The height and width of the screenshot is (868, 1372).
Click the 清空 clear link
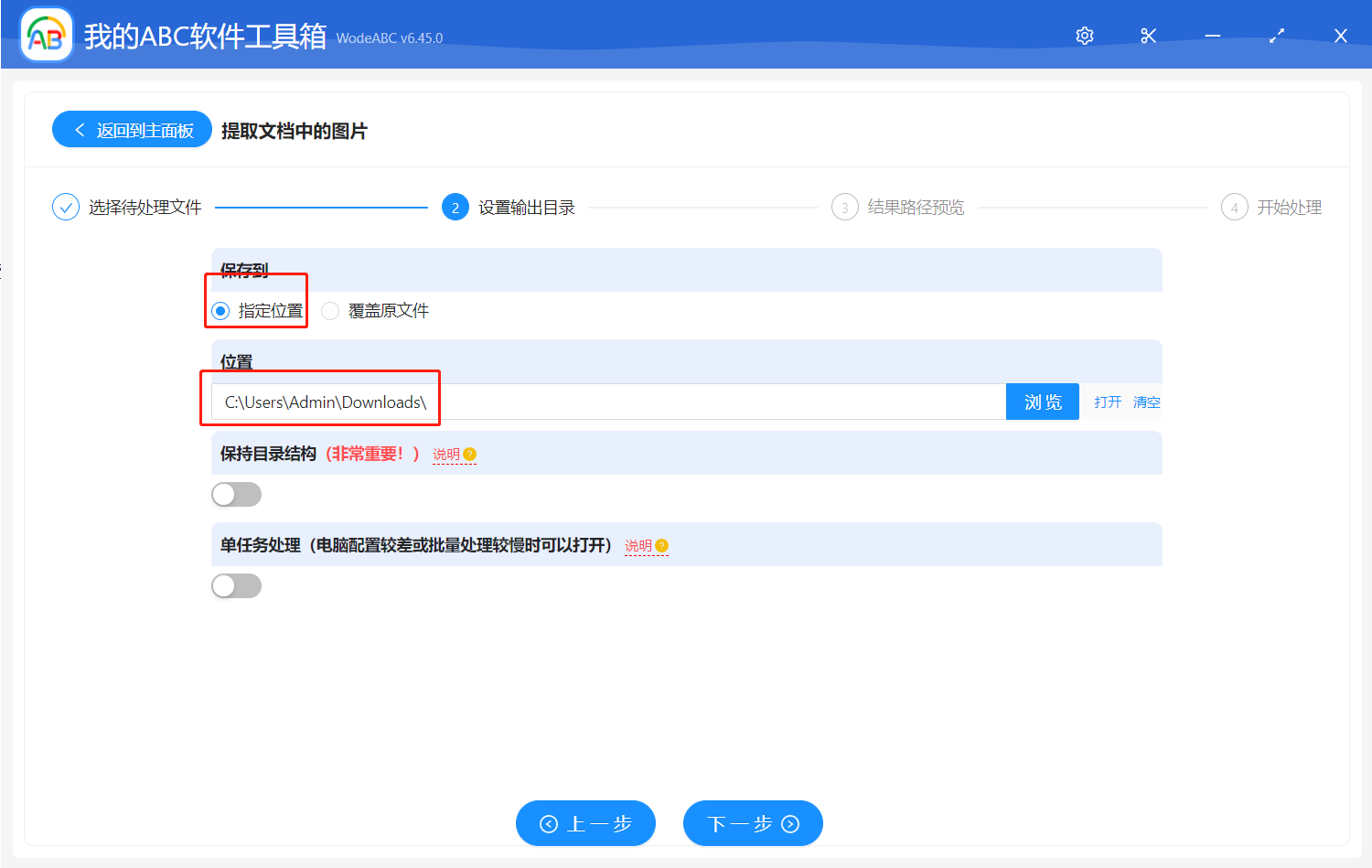pos(1146,402)
